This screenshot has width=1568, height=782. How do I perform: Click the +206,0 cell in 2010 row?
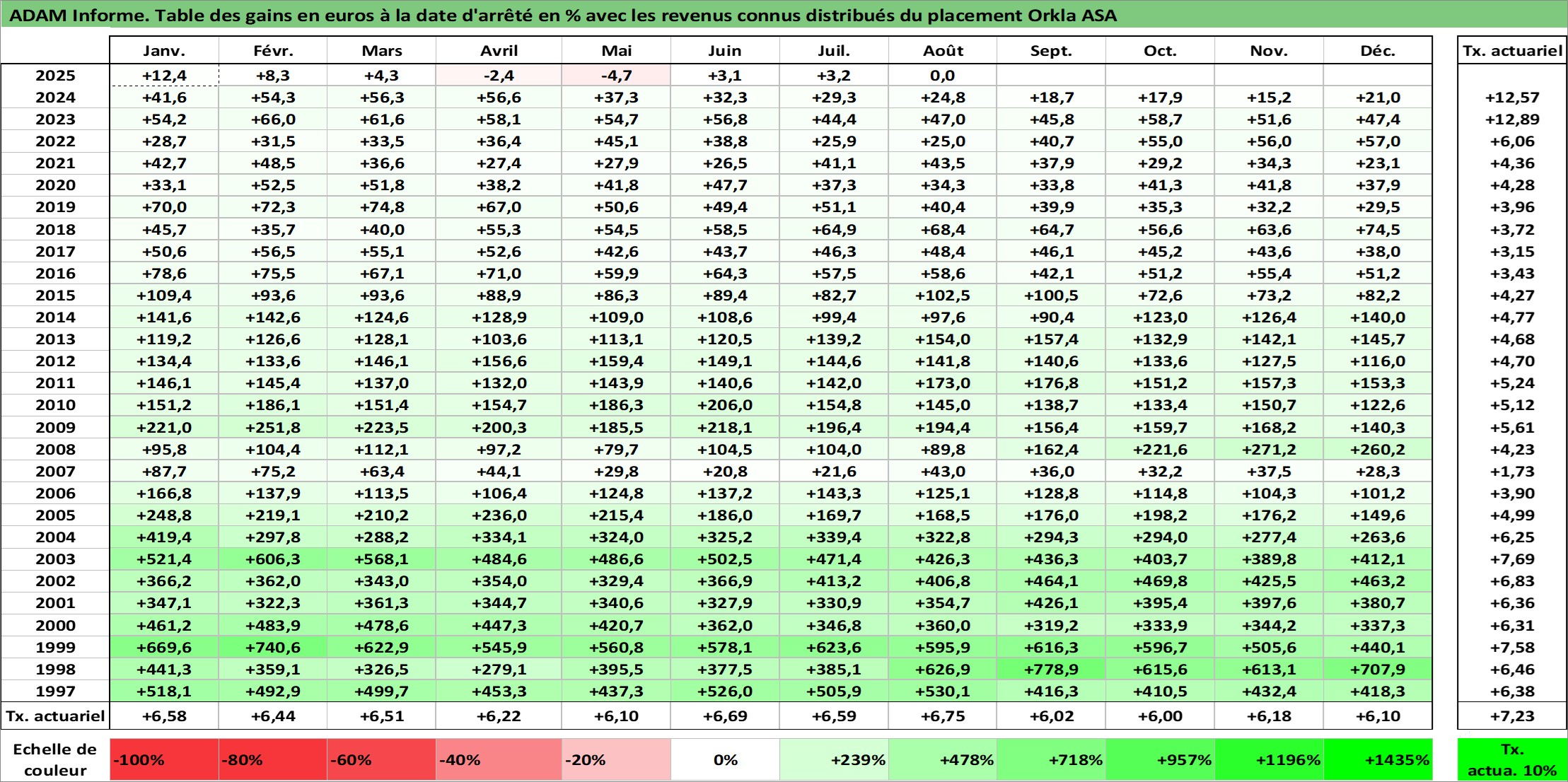tap(725, 405)
